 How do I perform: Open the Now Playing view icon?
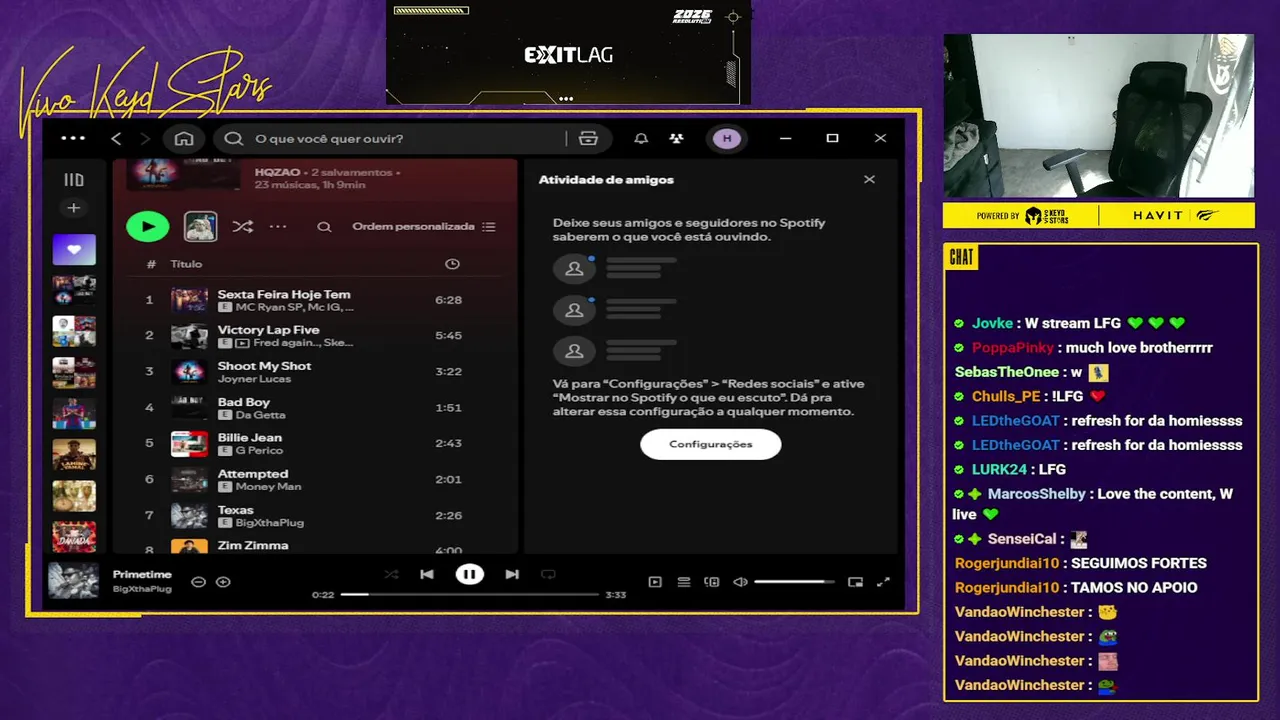(655, 581)
